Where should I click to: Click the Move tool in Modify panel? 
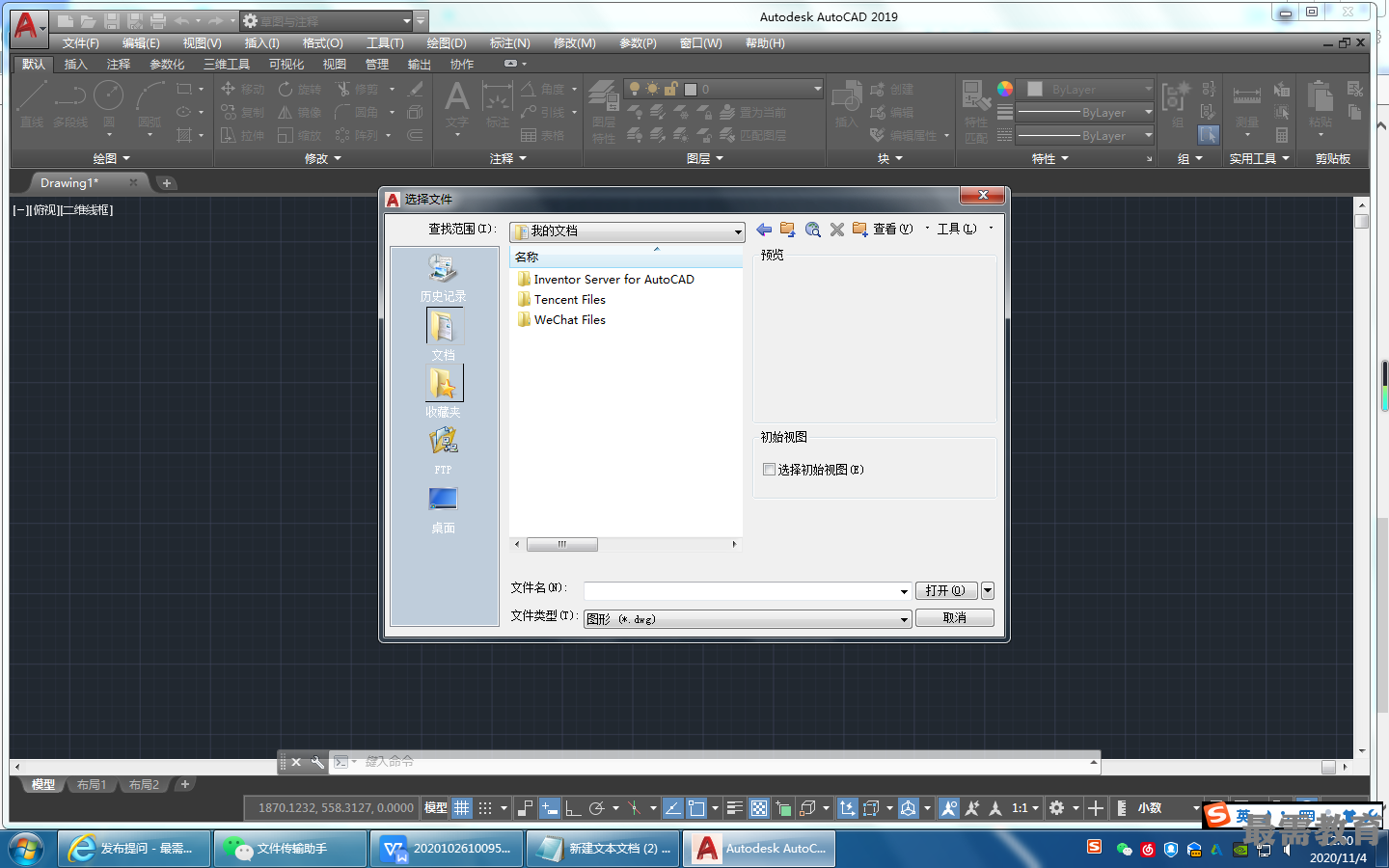pos(243,89)
